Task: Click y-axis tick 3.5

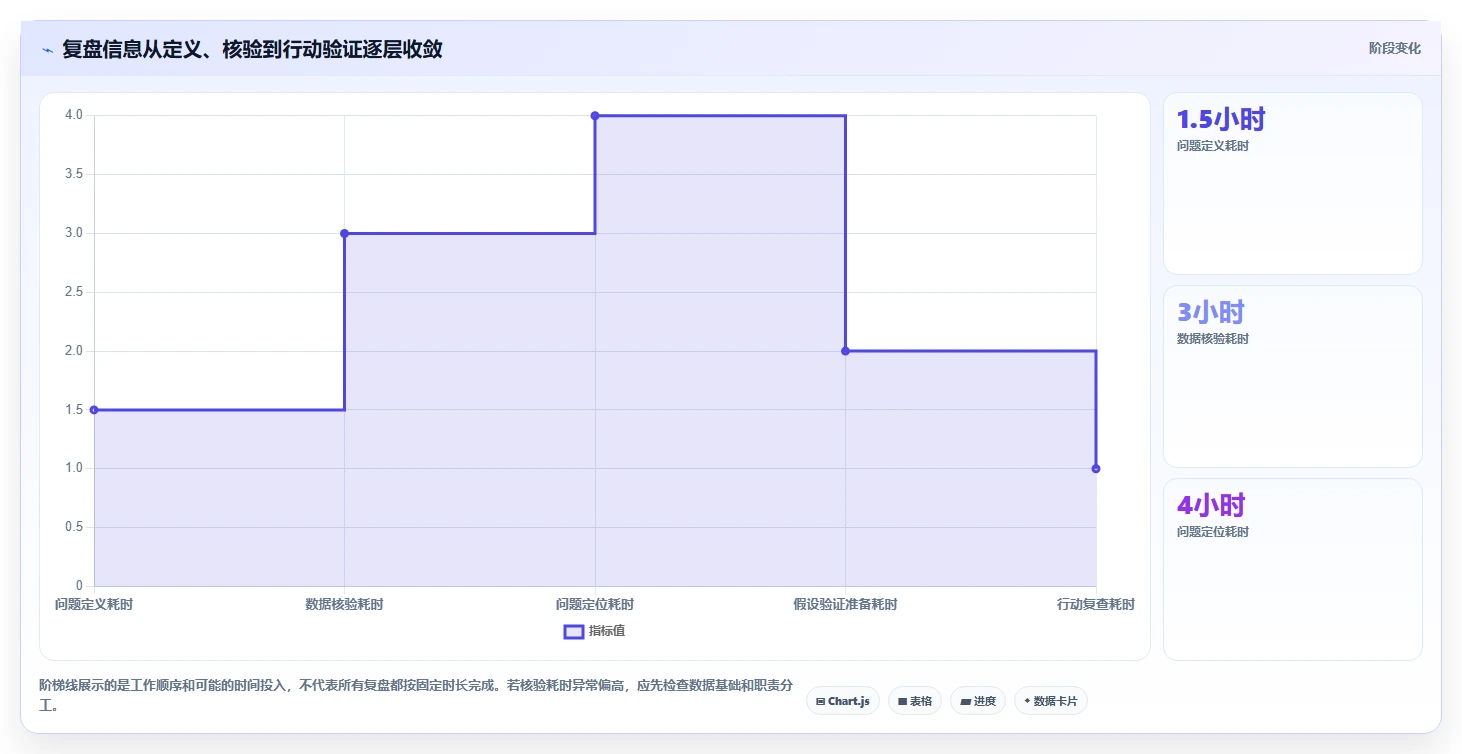Action: tap(74, 174)
